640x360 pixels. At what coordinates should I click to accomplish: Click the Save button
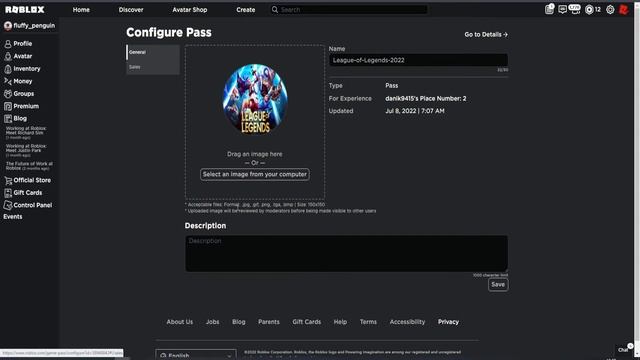coord(498,284)
